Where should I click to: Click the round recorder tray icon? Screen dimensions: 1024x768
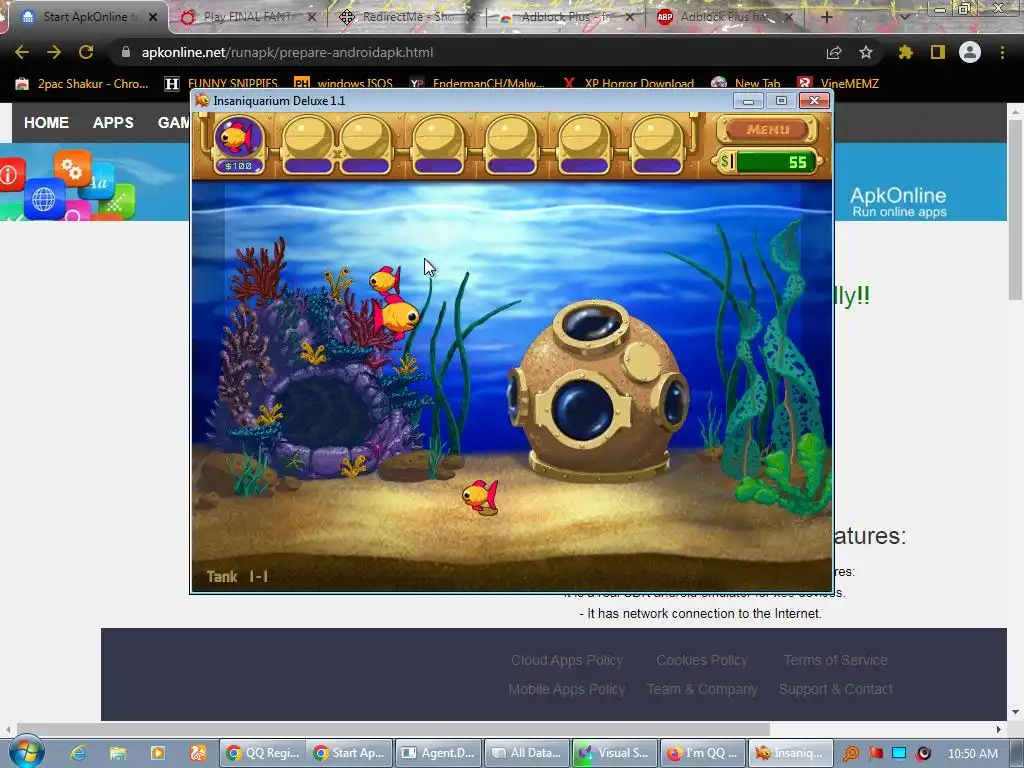(x=923, y=754)
